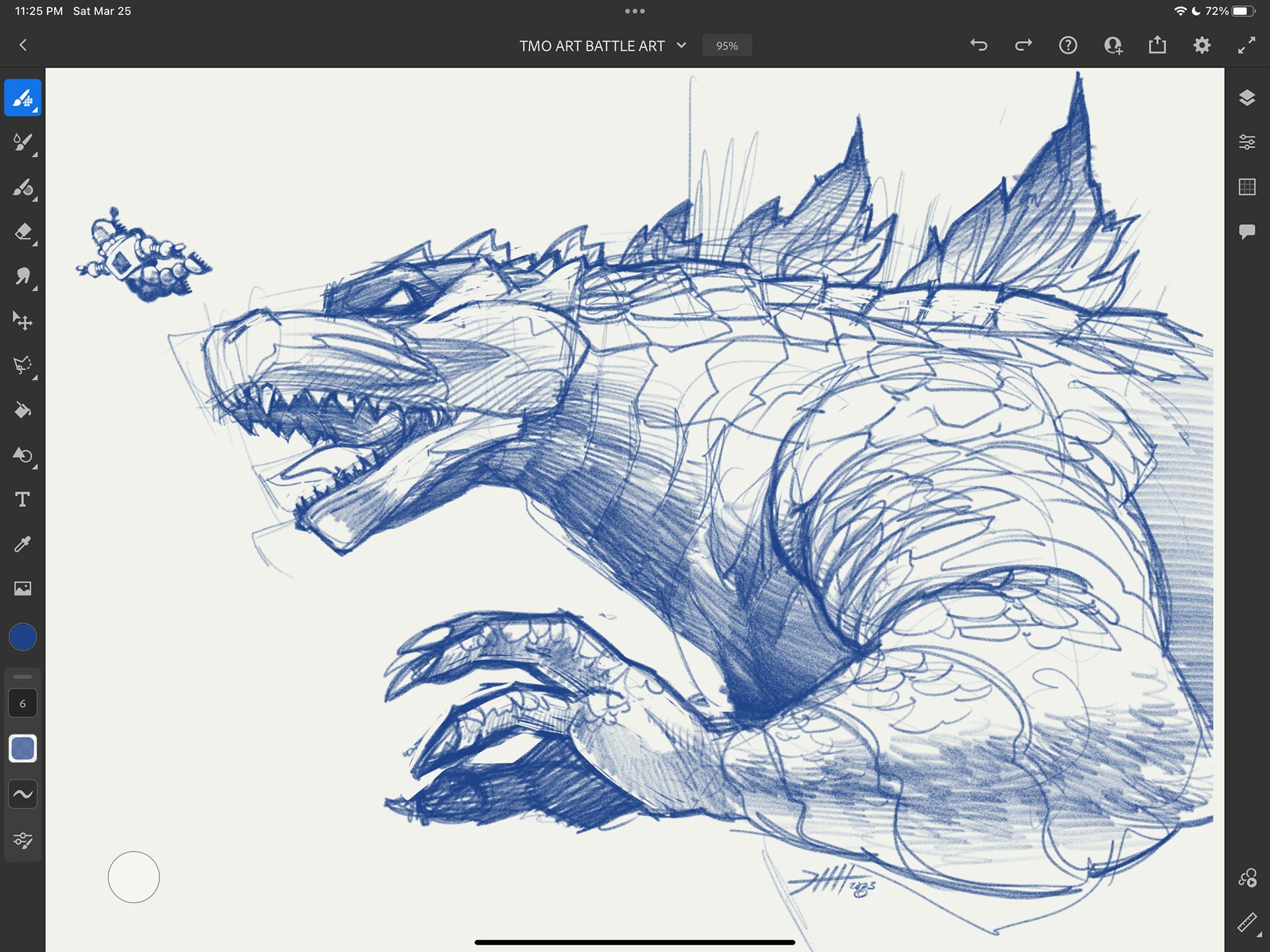
Task: Choose the Eraser tool
Action: click(x=22, y=232)
